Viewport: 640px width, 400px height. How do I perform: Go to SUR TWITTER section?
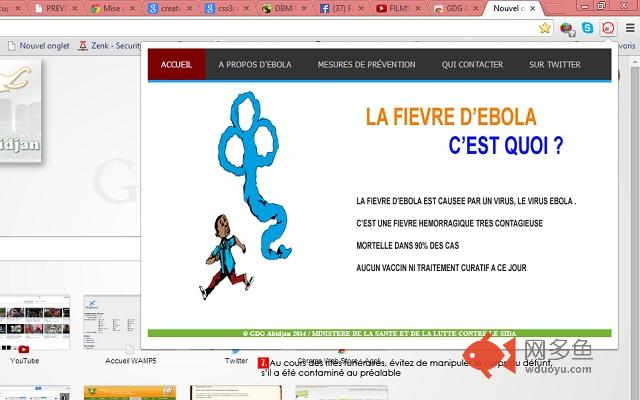coord(554,65)
